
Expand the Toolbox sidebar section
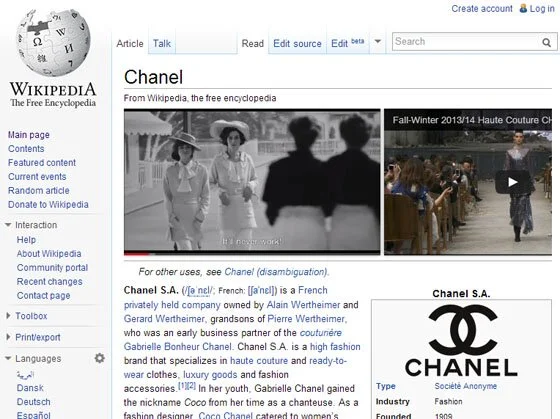pyautogui.click(x=8, y=315)
